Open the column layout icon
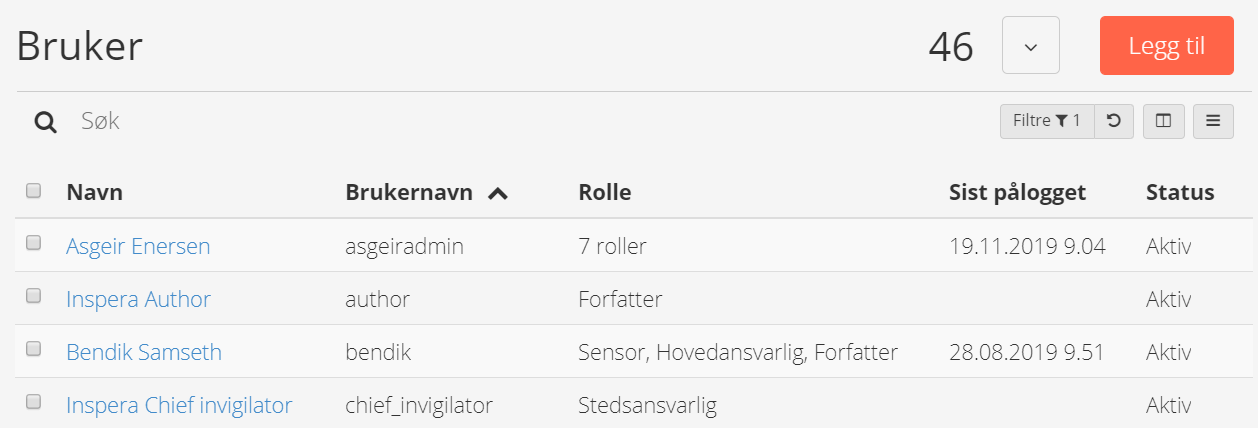The image size is (1258, 428). (x=1163, y=121)
